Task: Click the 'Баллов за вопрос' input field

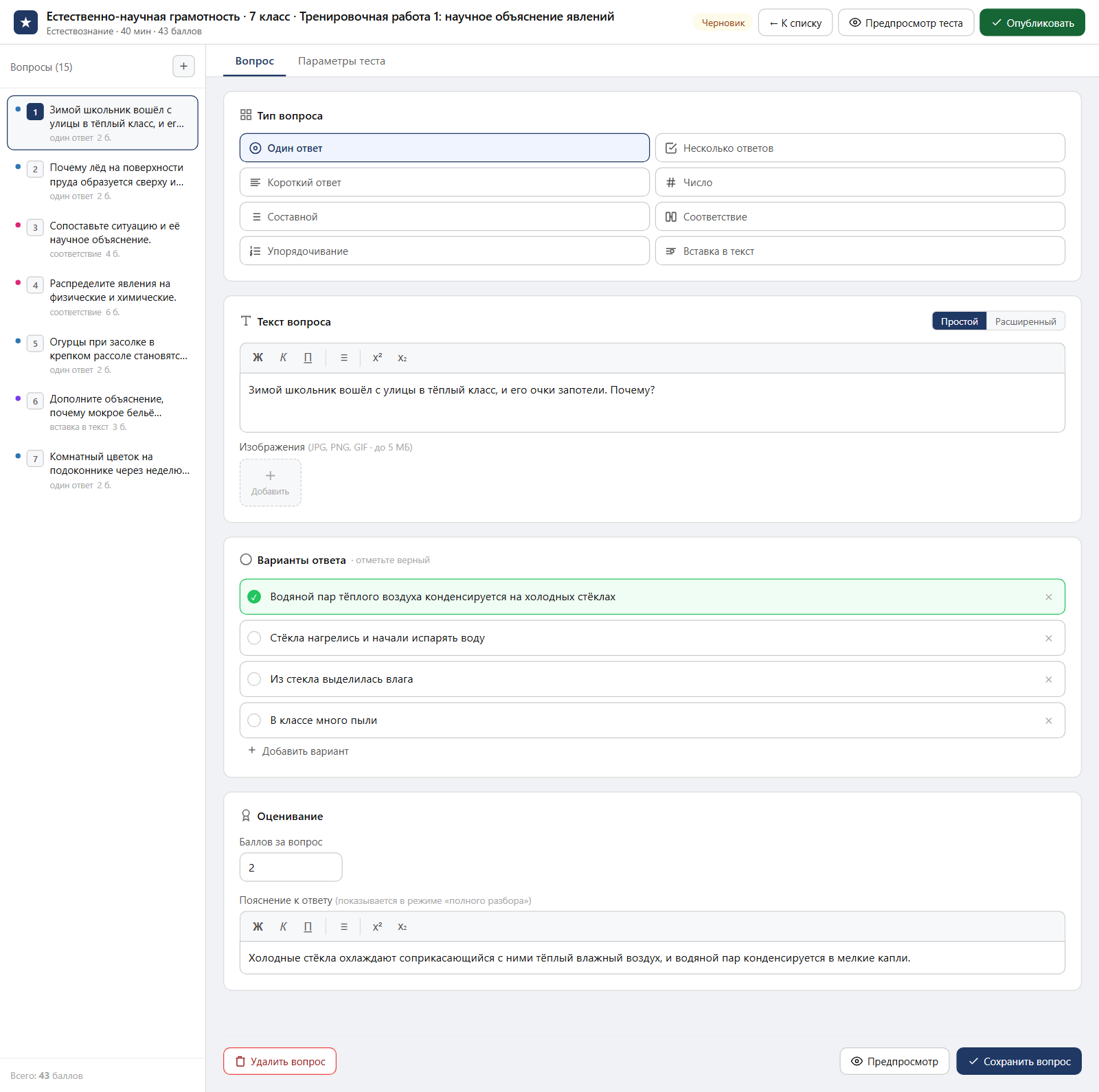Action: (x=291, y=867)
